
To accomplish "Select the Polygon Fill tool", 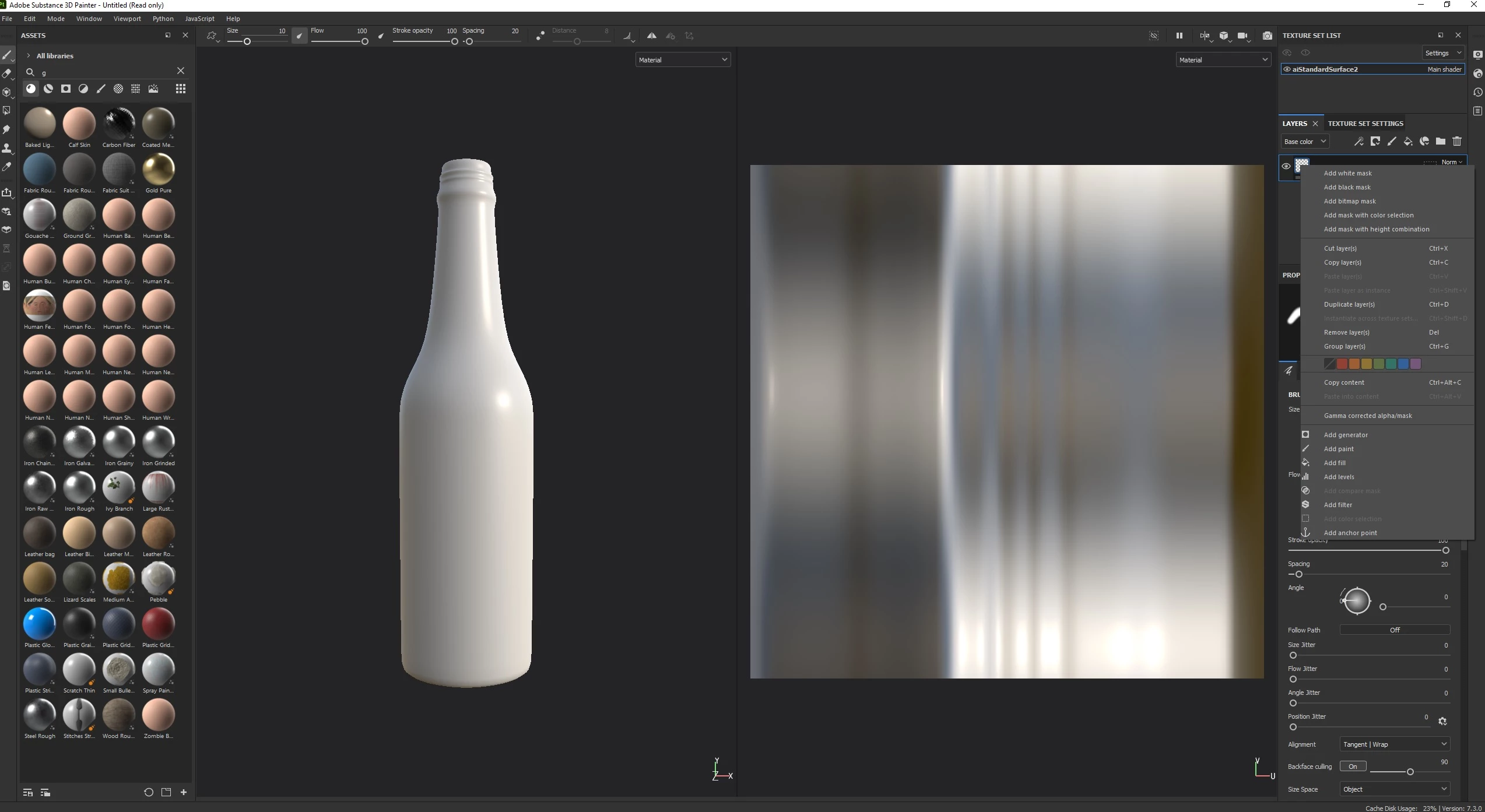I will (x=6, y=110).
